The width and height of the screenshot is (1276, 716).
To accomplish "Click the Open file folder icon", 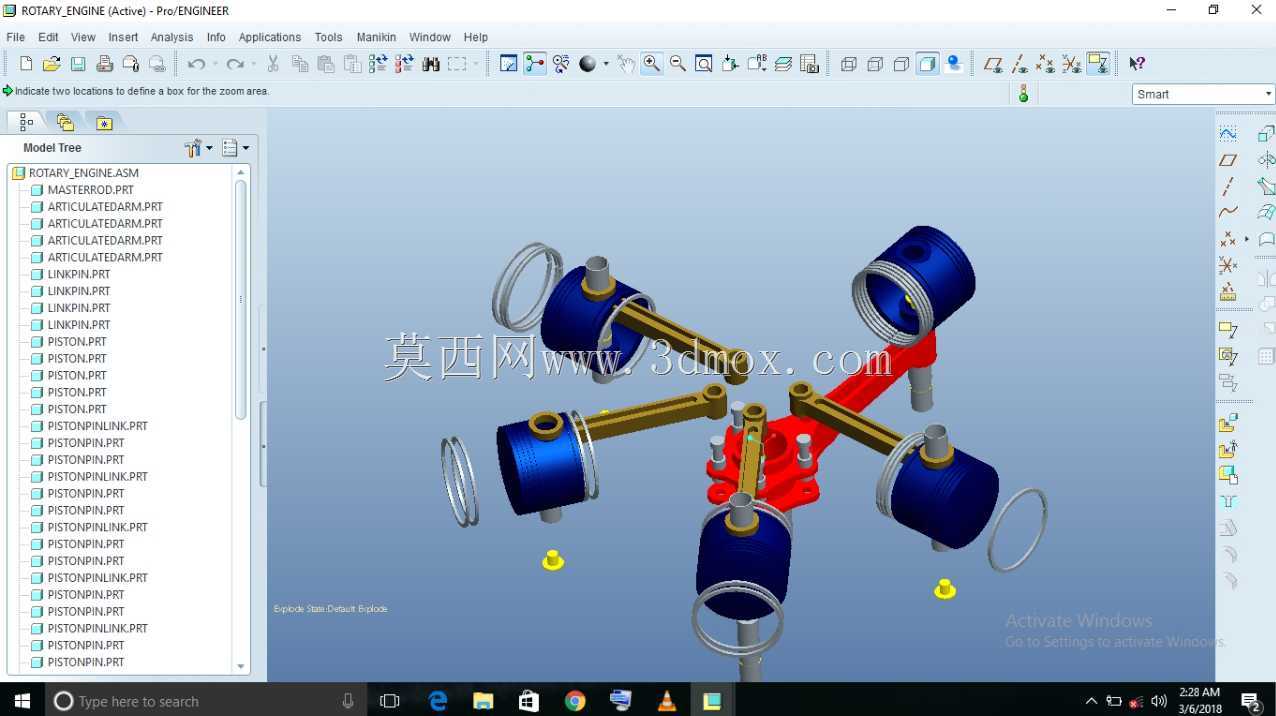I will click(x=52, y=64).
